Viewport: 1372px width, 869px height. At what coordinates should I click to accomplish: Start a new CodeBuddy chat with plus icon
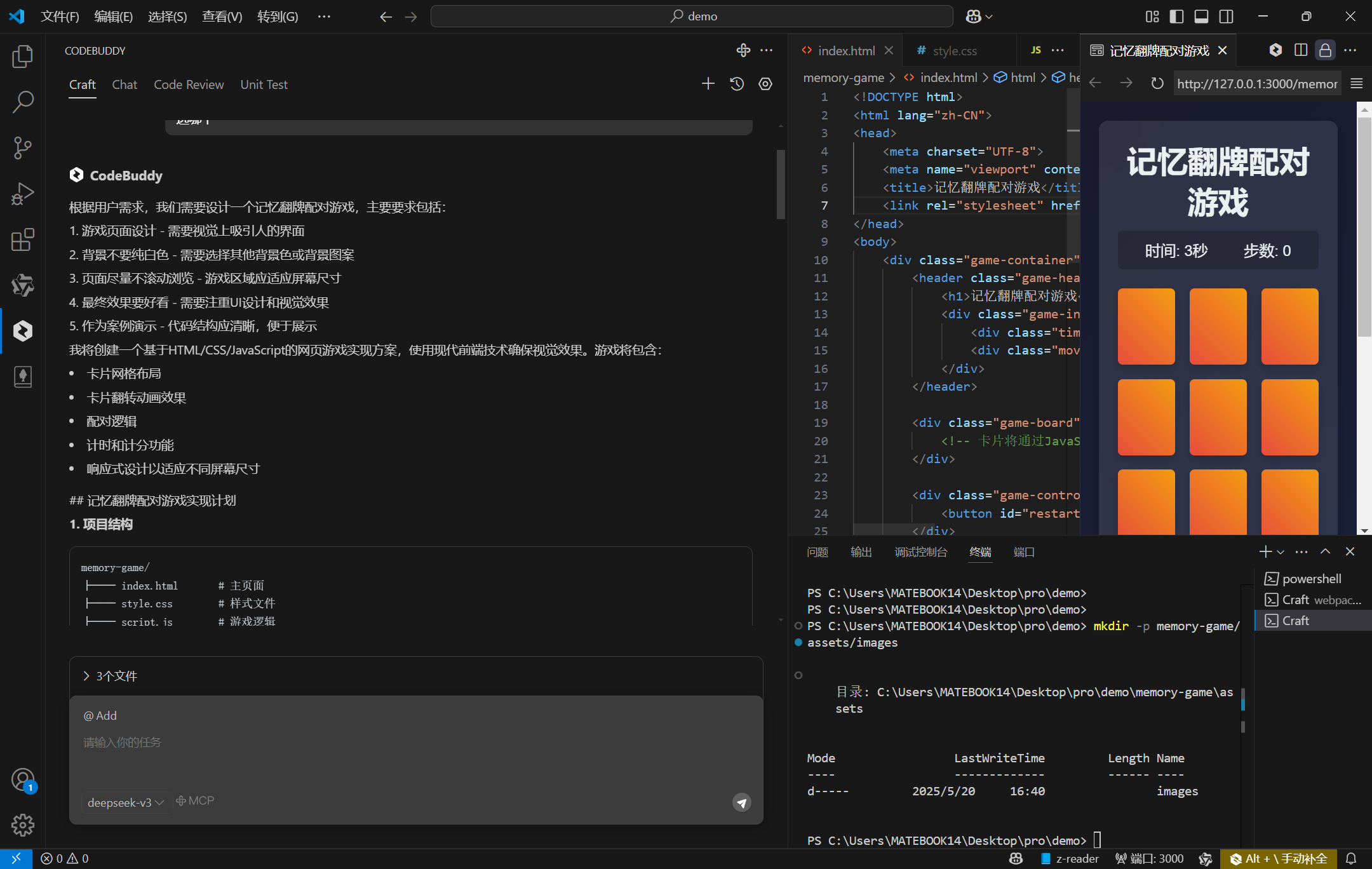[x=708, y=84]
